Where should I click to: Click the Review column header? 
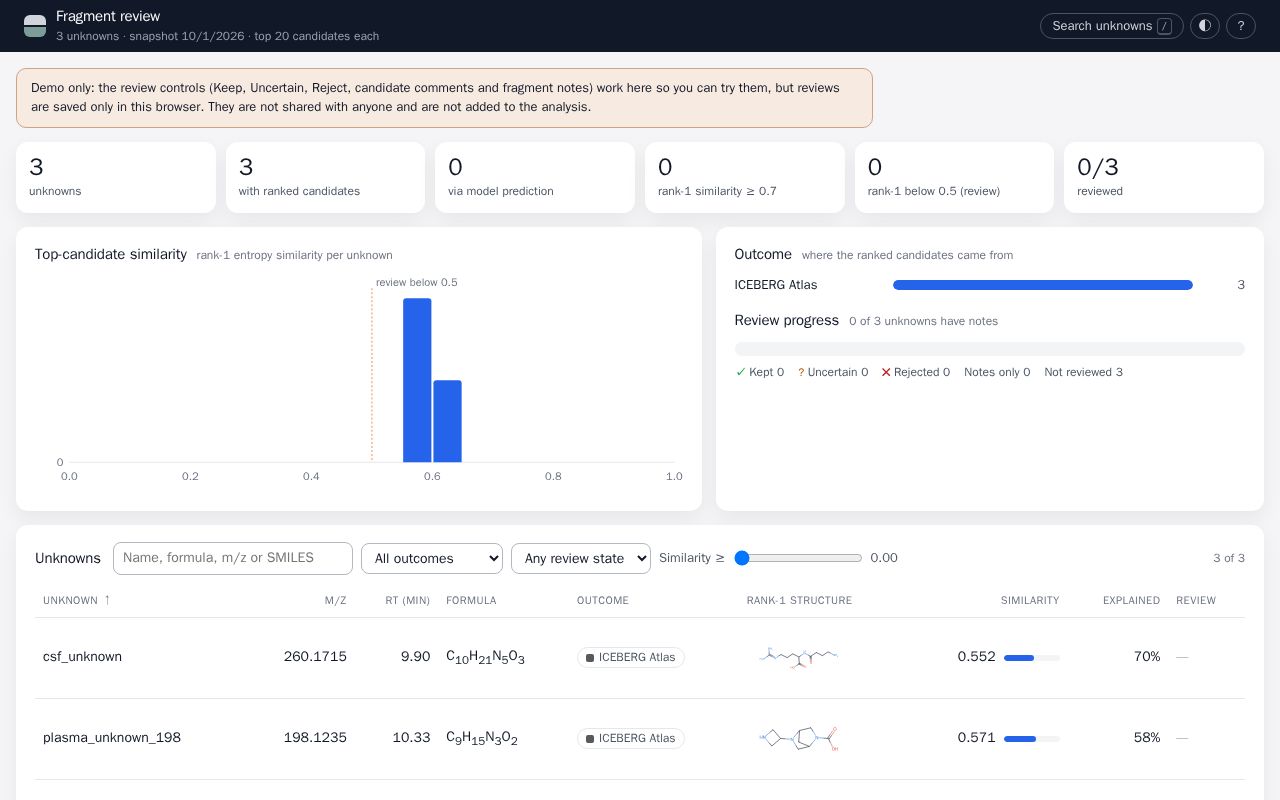tap(1196, 600)
